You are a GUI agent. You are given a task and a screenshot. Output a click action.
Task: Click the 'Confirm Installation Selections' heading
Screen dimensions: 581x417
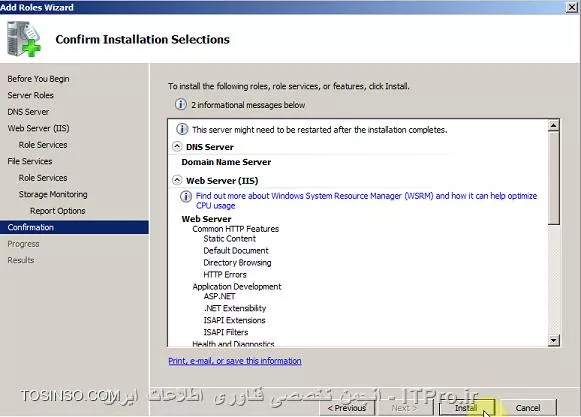click(143, 39)
